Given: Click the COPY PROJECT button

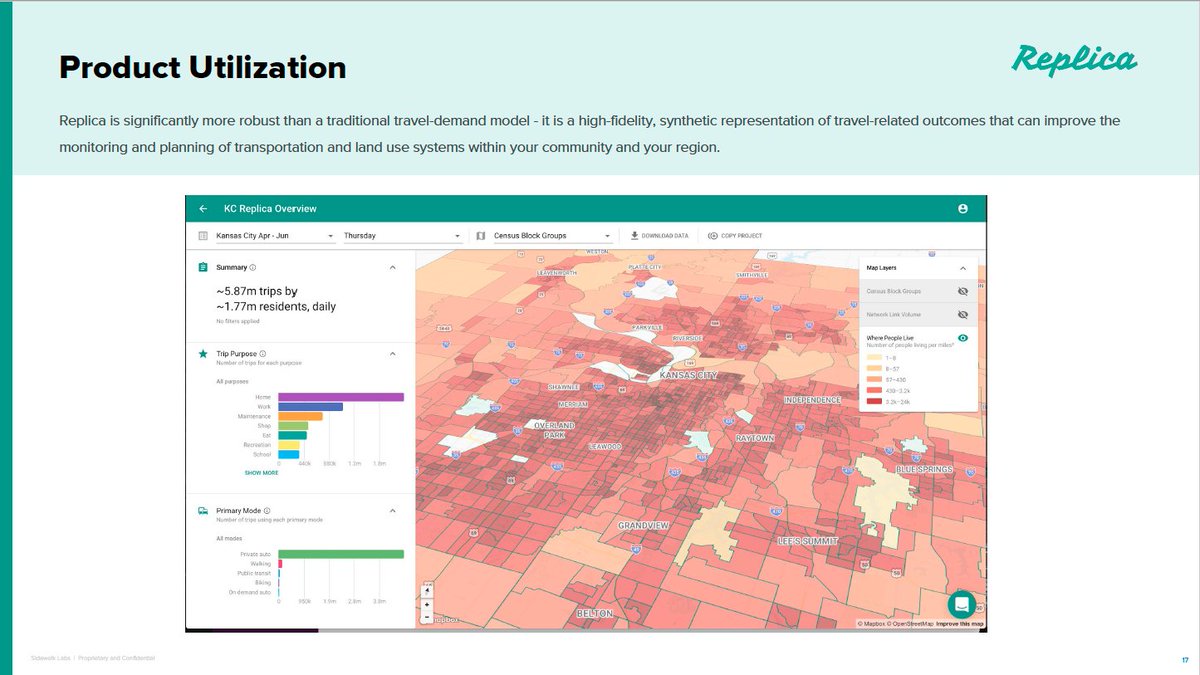Looking at the screenshot, I should [x=735, y=236].
